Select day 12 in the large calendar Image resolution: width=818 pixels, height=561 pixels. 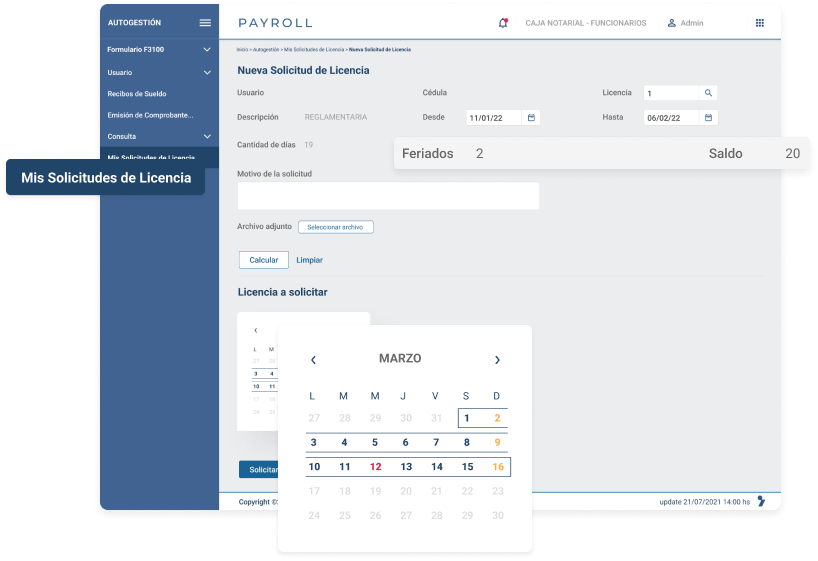375,467
